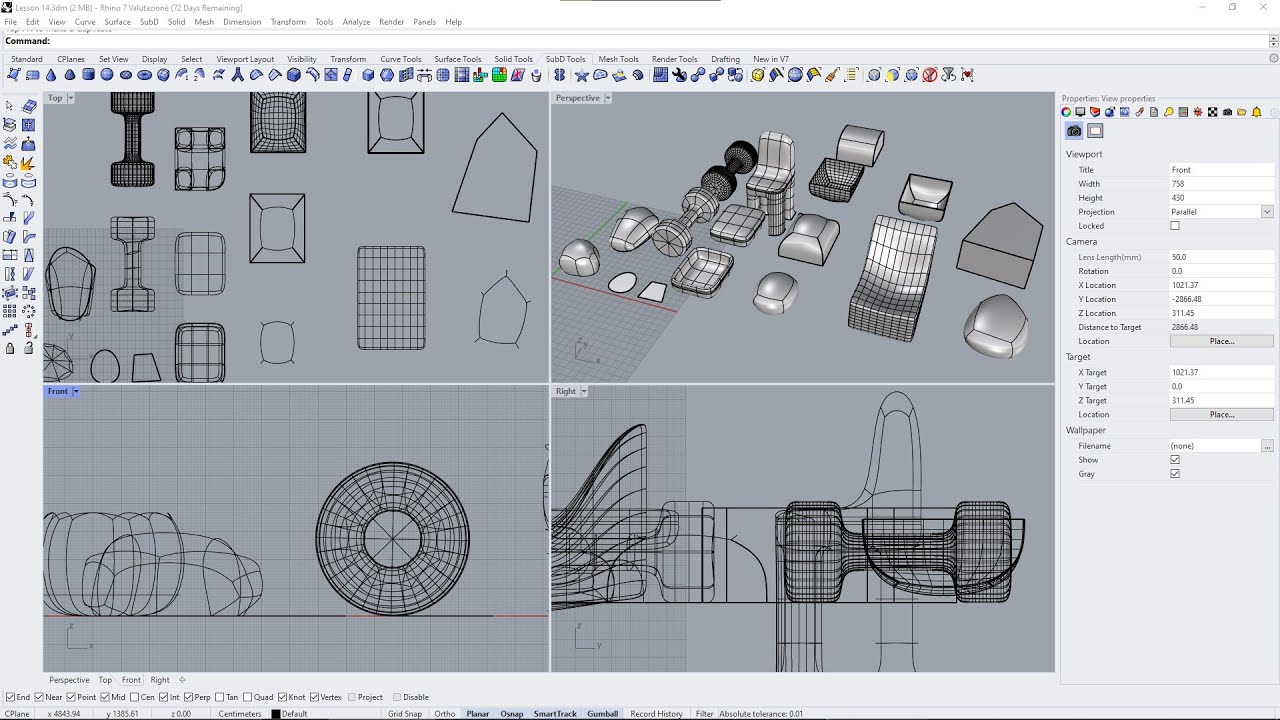The width and height of the screenshot is (1280, 720).
Task: Select the arrow pointer tool in left sidebar
Action: (x=10, y=105)
